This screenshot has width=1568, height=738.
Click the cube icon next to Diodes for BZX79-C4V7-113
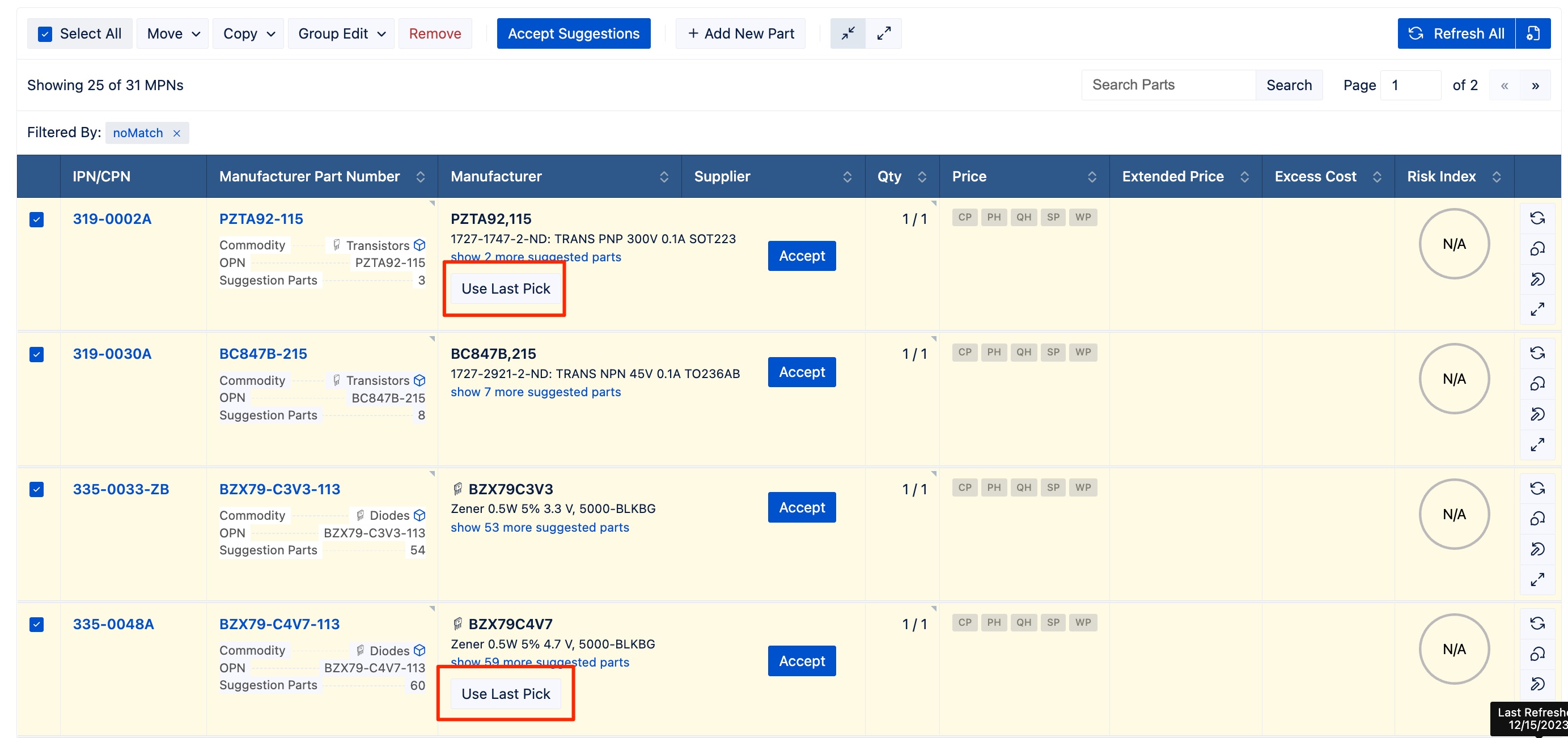click(419, 650)
